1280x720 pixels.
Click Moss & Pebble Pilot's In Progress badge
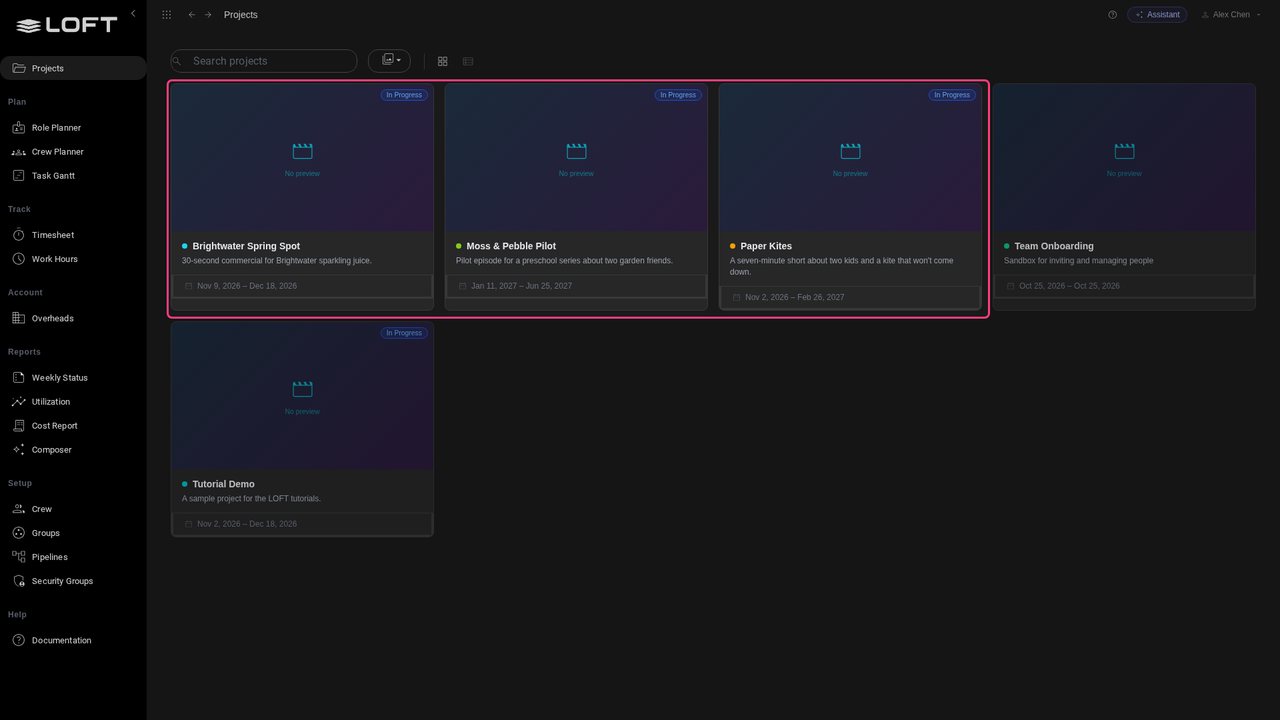(678, 95)
